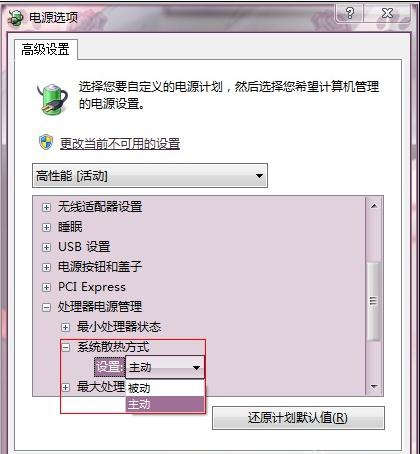Open the 高性能 [活动] power plan dropdown
The image size is (420, 454).
[150, 176]
